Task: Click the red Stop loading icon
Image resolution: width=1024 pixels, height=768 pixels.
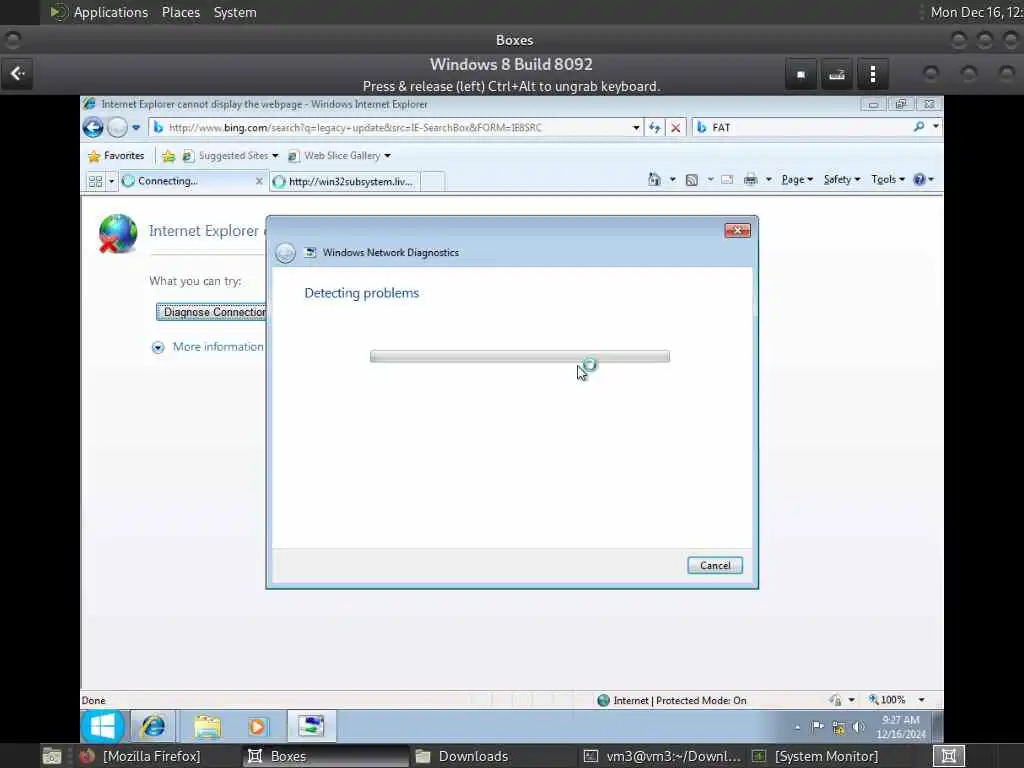Action: 676,127
